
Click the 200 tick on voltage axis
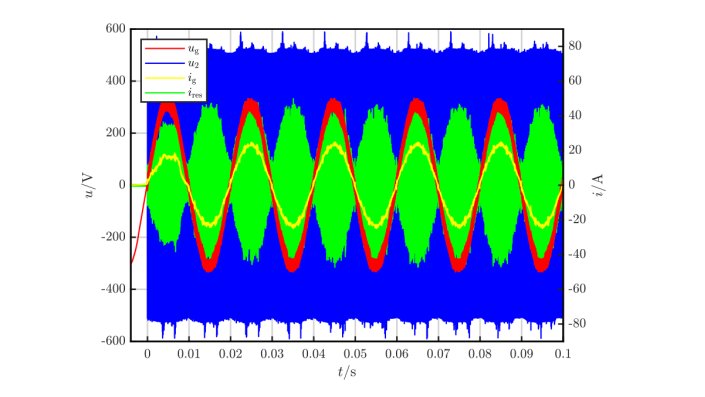coord(116,133)
